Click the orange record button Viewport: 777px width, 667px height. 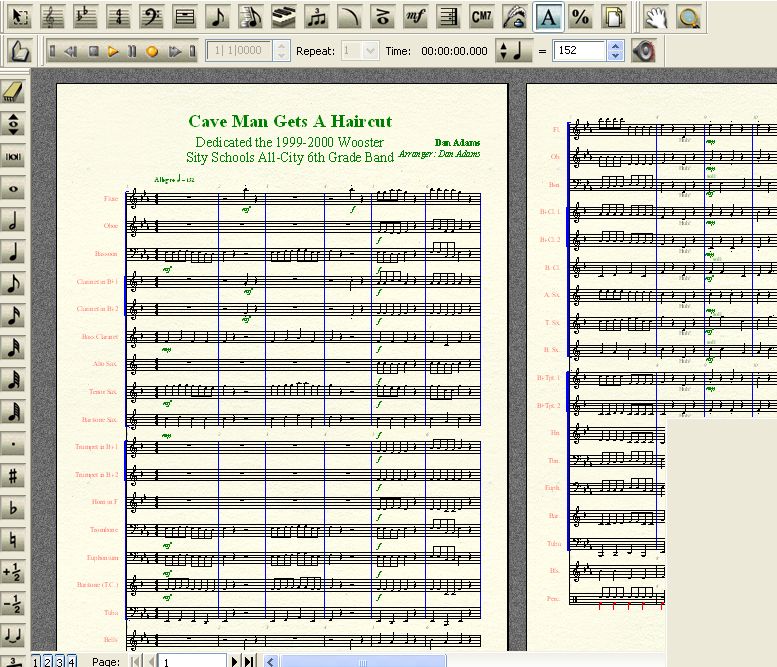(x=152, y=52)
